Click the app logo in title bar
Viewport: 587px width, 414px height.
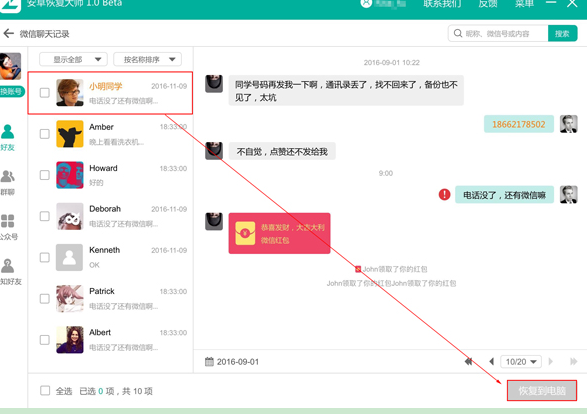click(x=10, y=5)
